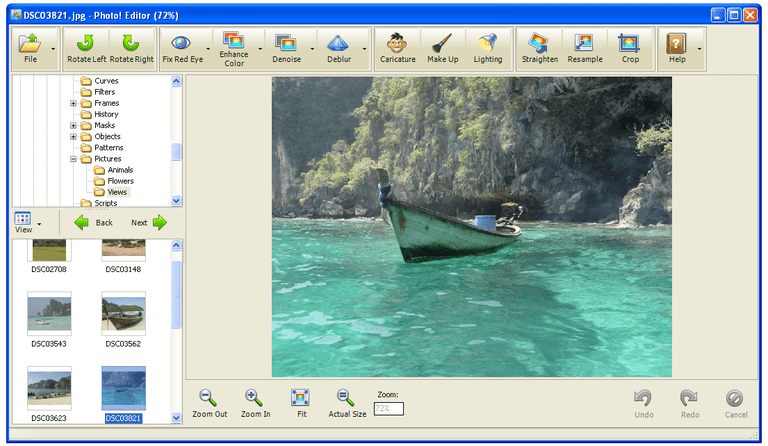The image size is (768, 446).
Task: Select the Curves folder
Action: pyautogui.click(x=100, y=81)
